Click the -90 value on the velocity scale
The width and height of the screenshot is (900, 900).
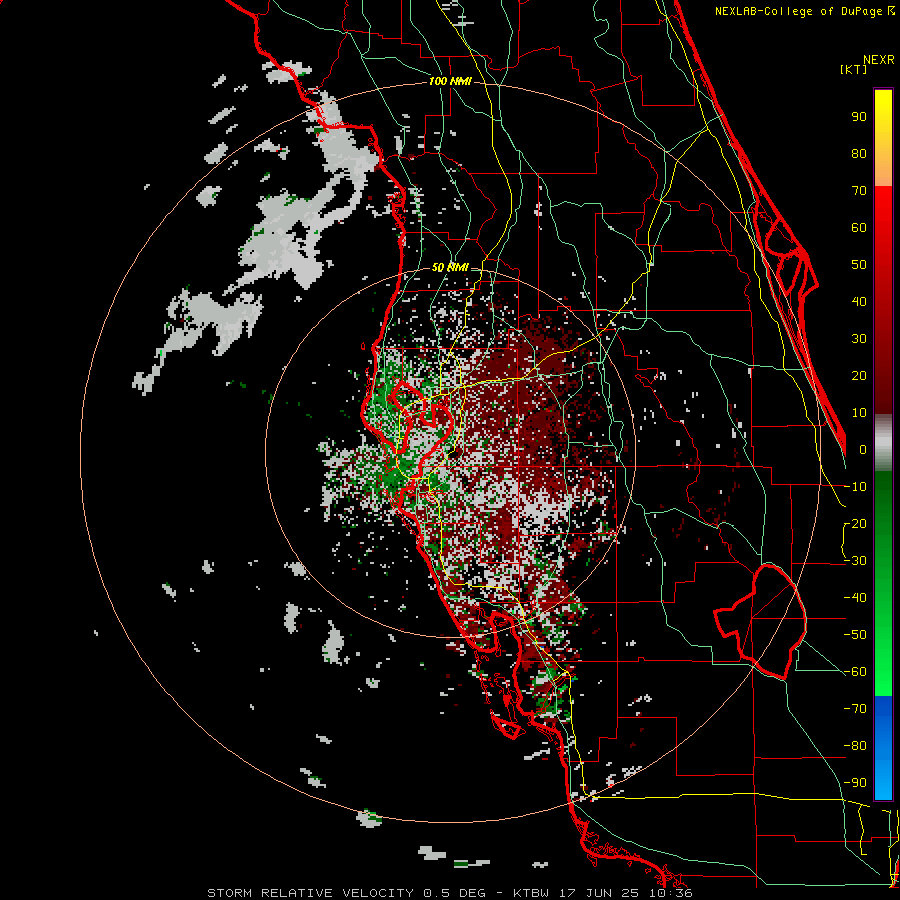(855, 783)
